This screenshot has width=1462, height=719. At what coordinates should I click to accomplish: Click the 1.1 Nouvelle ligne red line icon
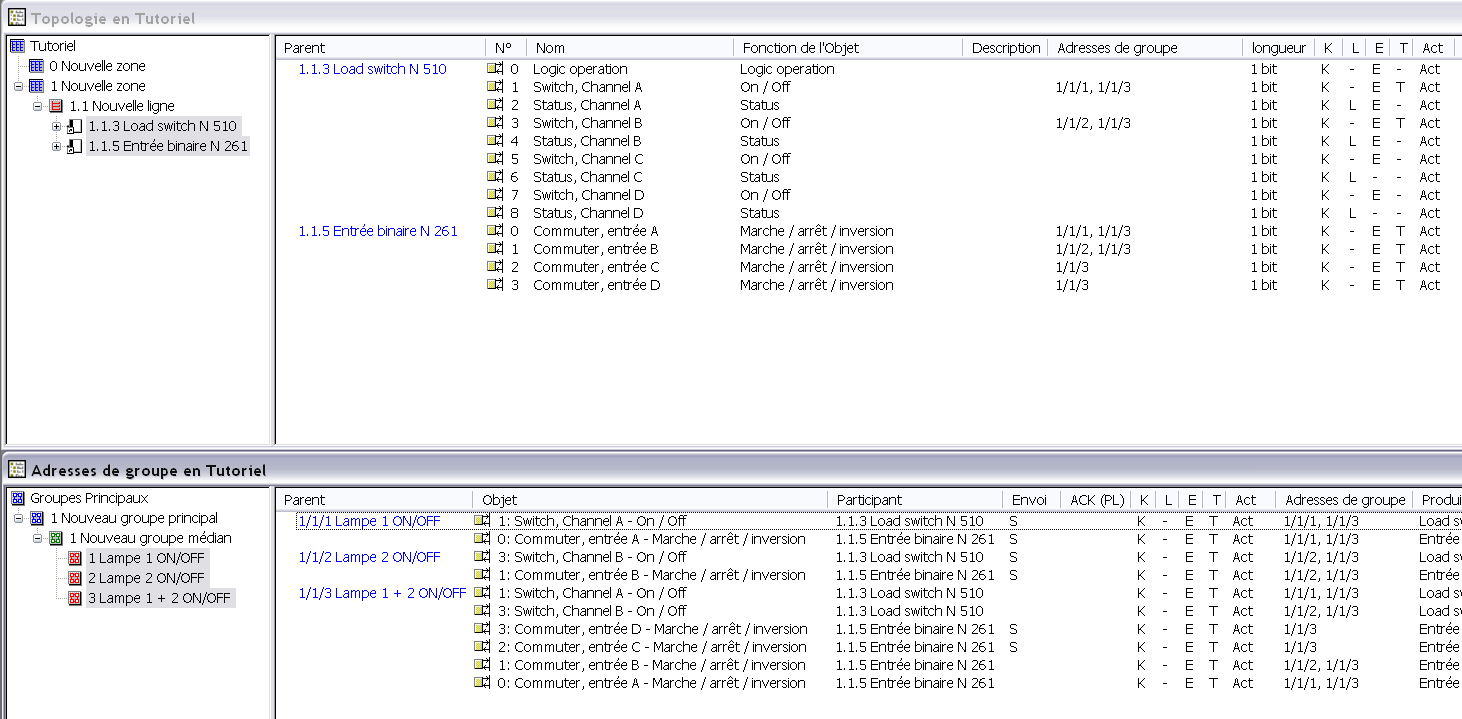(56, 106)
